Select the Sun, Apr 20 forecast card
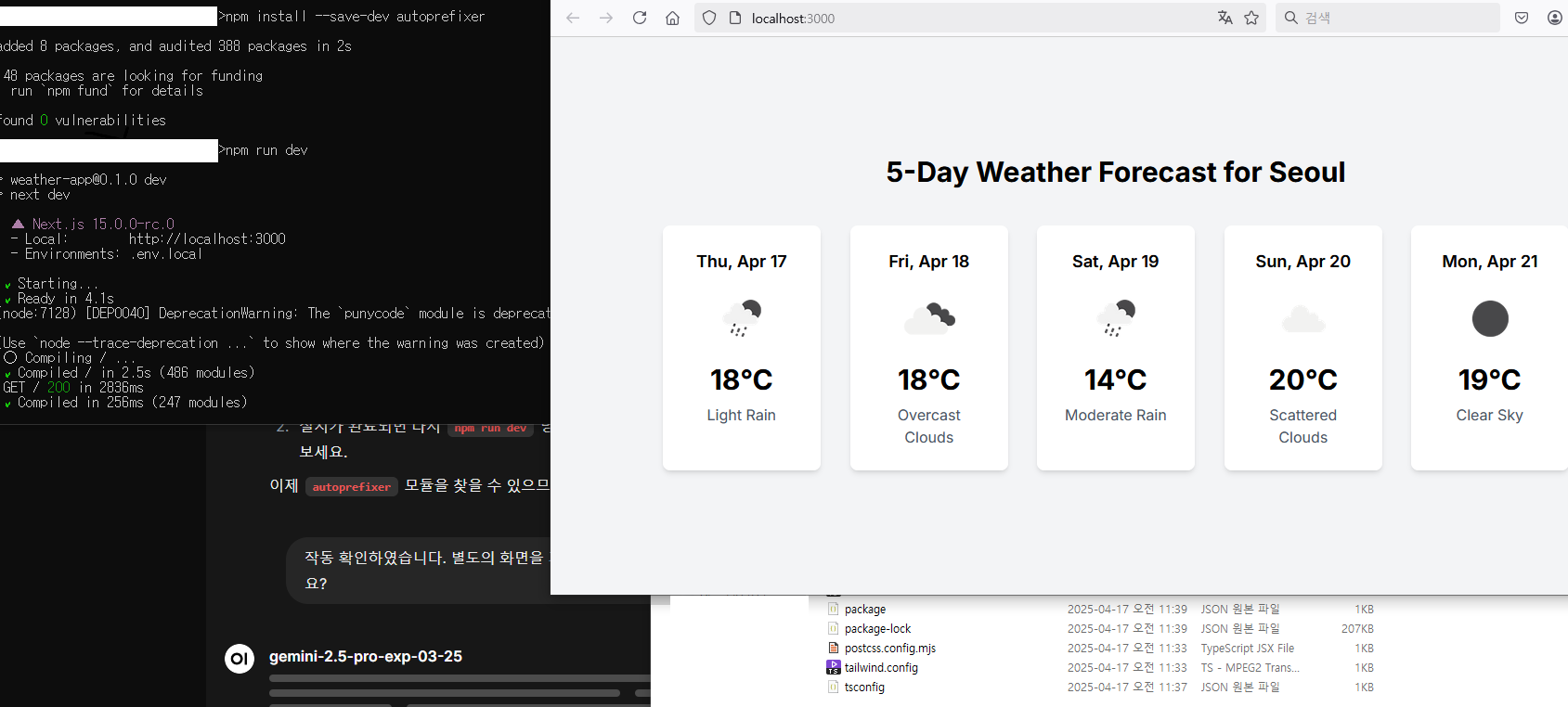 [1302, 348]
